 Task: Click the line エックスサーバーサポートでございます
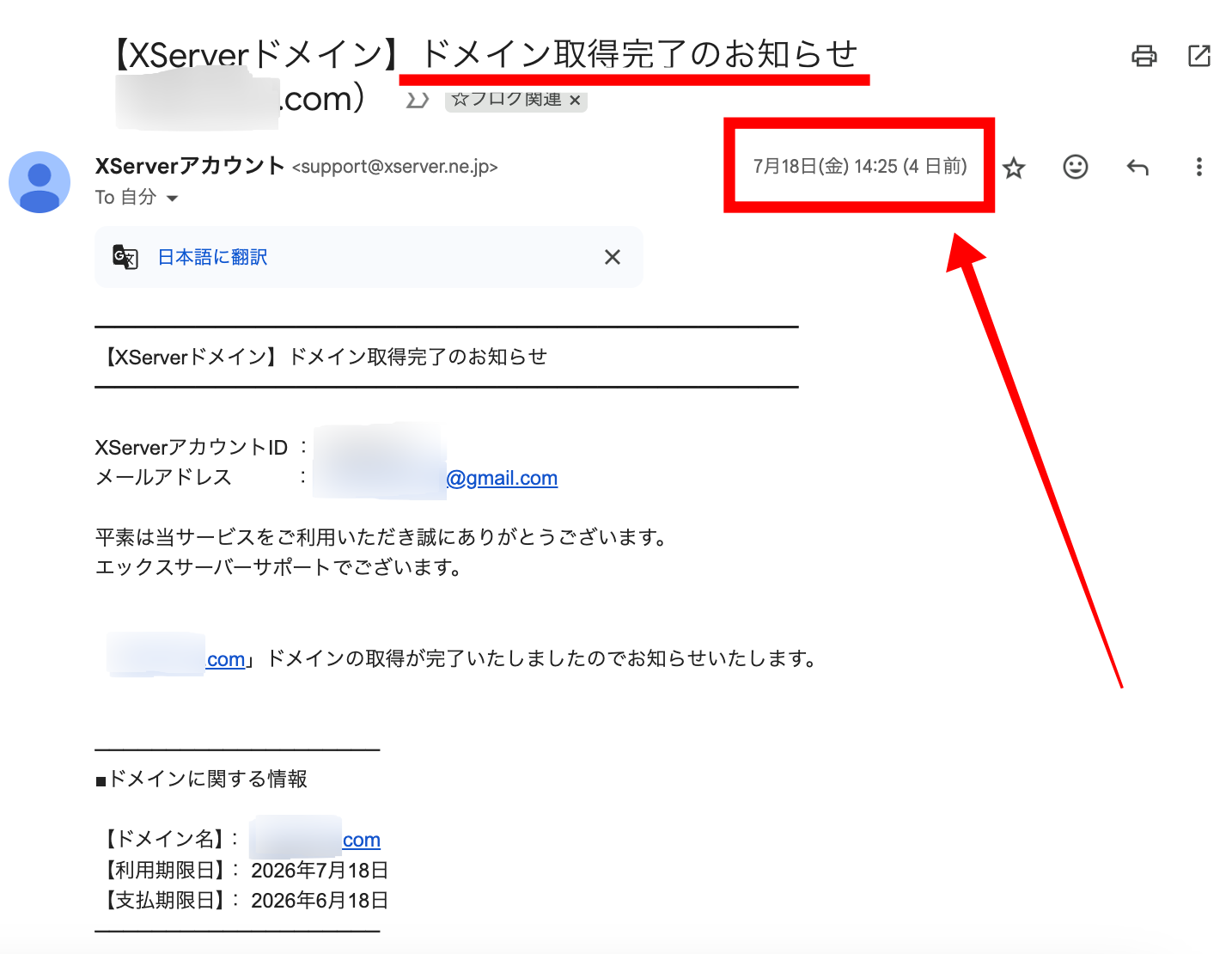click(279, 567)
